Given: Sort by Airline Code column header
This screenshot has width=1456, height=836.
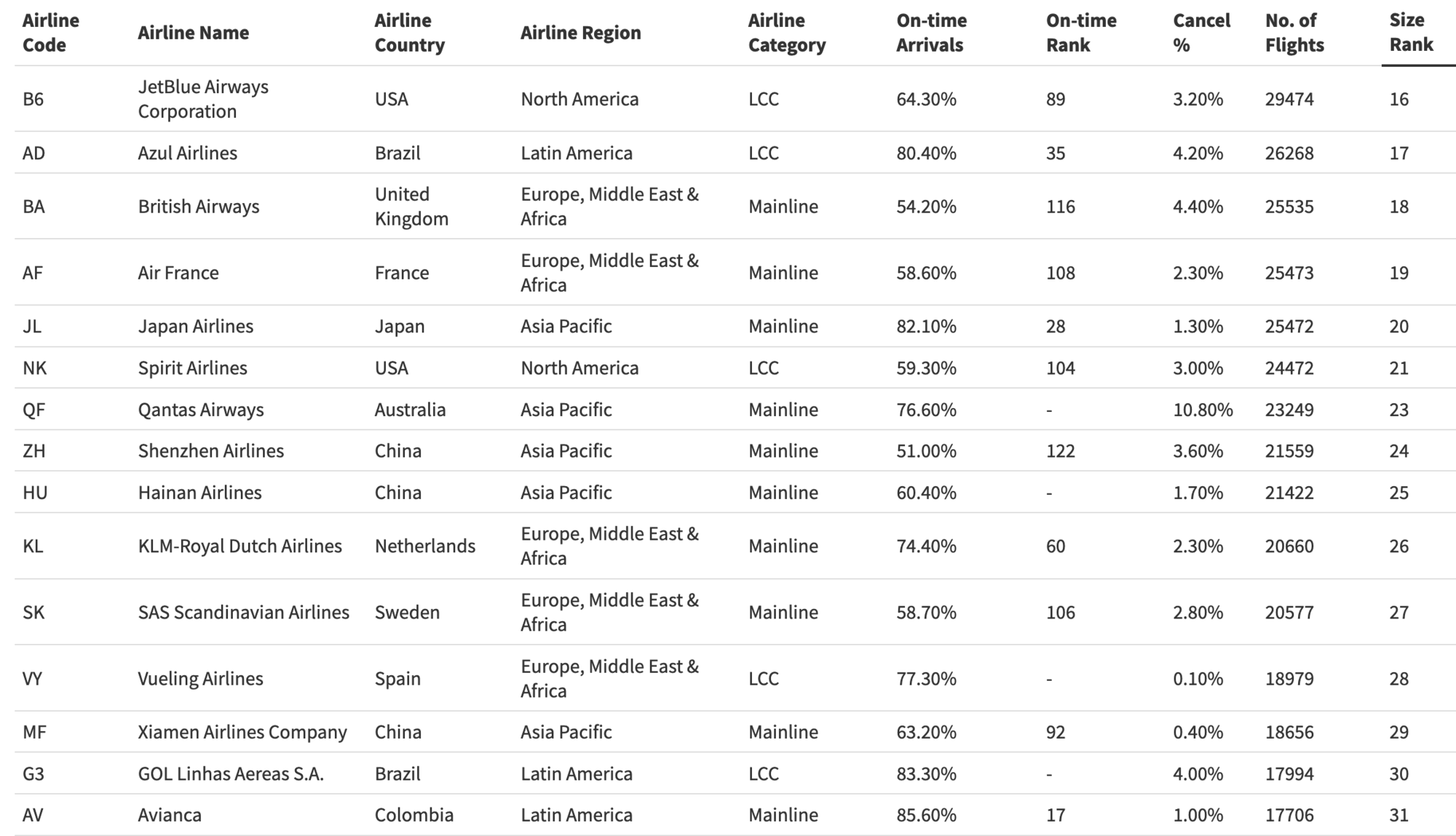Looking at the screenshot, I should click(50, 32).
